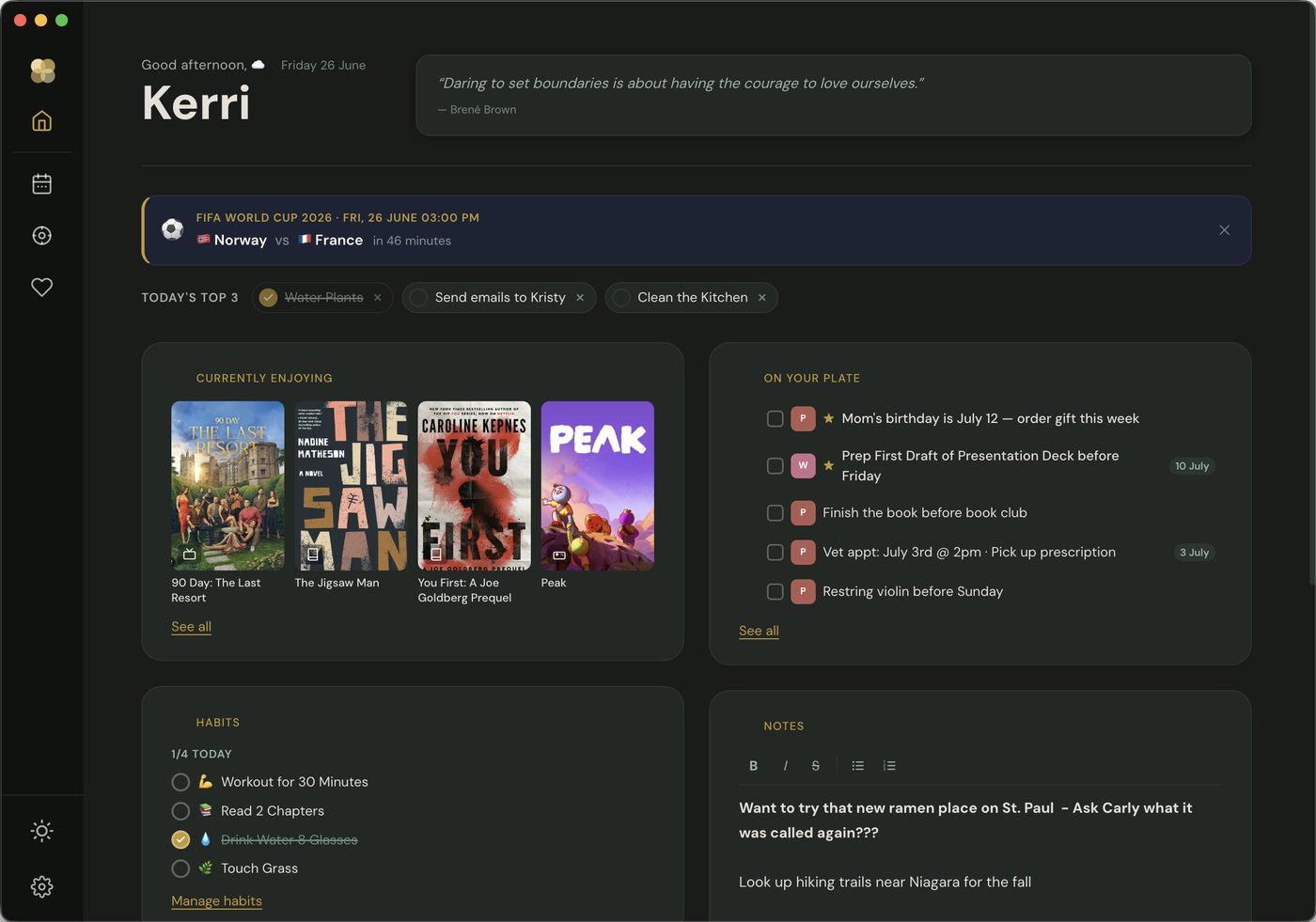The height and width of the screenshot is (922, 1316).
Task: Open the Home dashboard icon in sidebar
Action: click(x=41, y=120)
